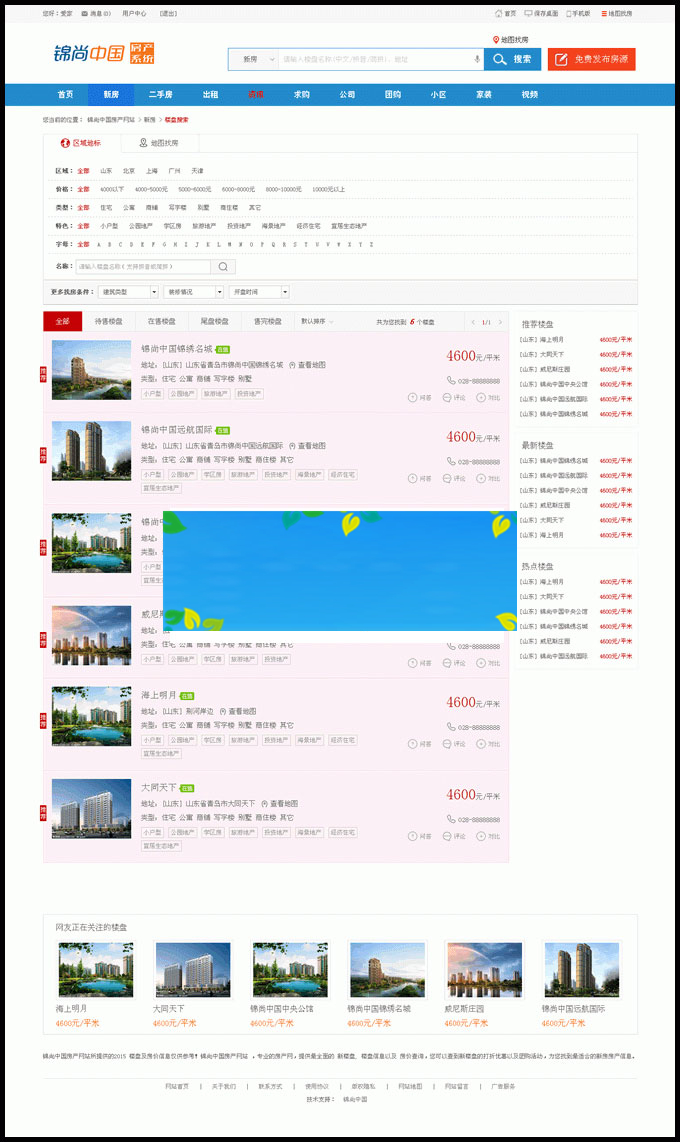Click the magnifier icon beside the 名称 field

click(223, 267)
